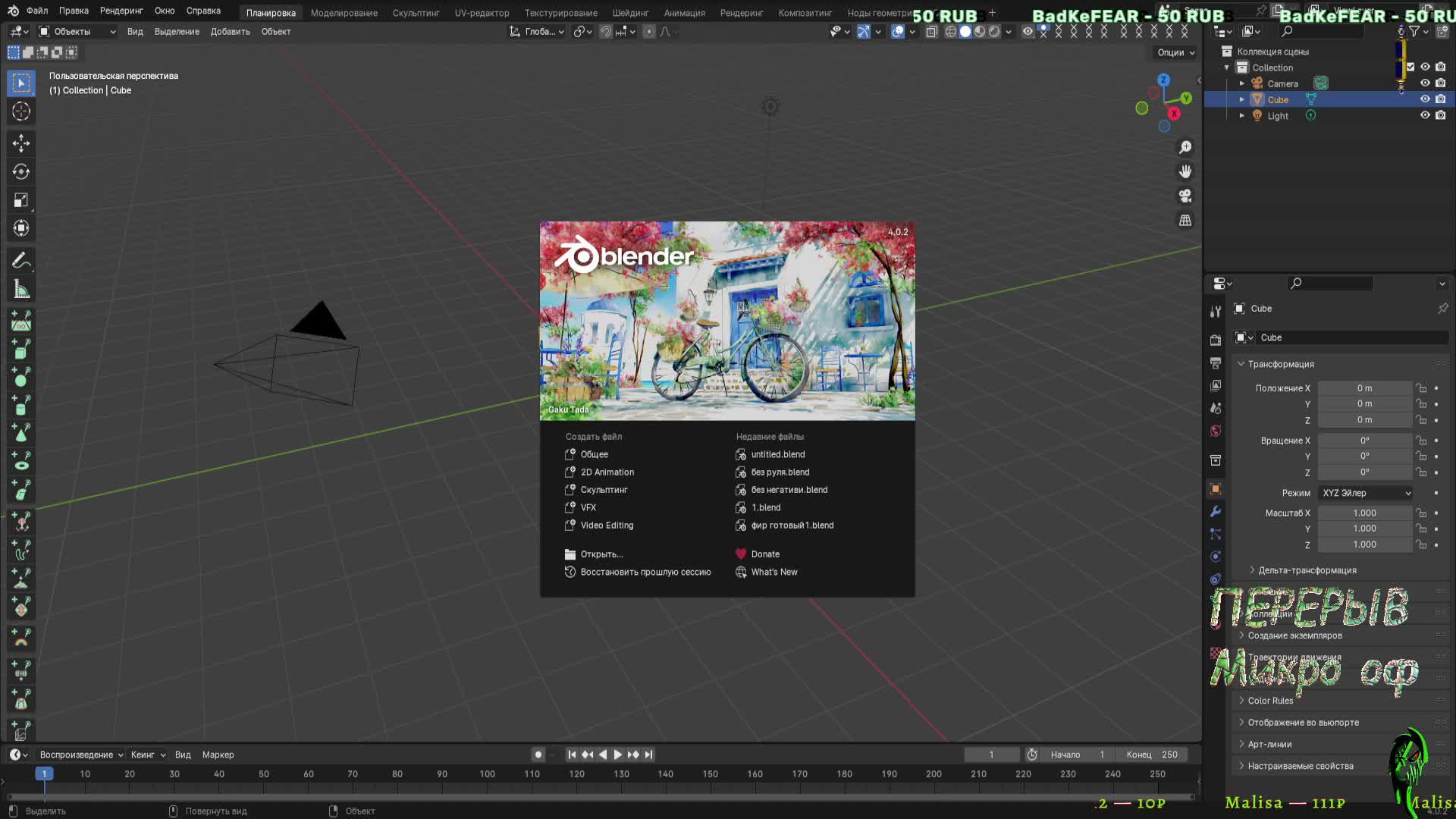The image size is (1456, 819).
Task: Select the Move tool
Action: tap(21, 143)
